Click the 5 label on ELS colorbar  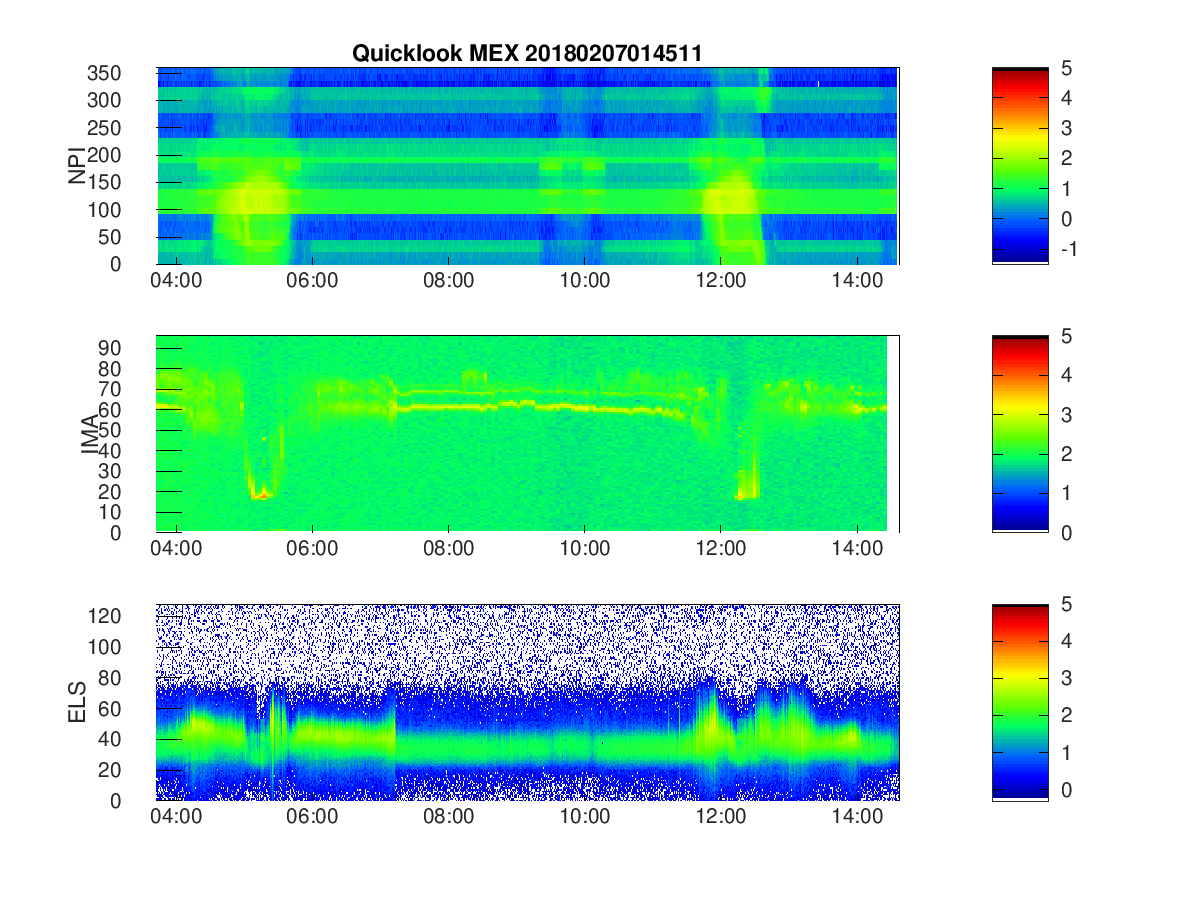point(1065,604)
